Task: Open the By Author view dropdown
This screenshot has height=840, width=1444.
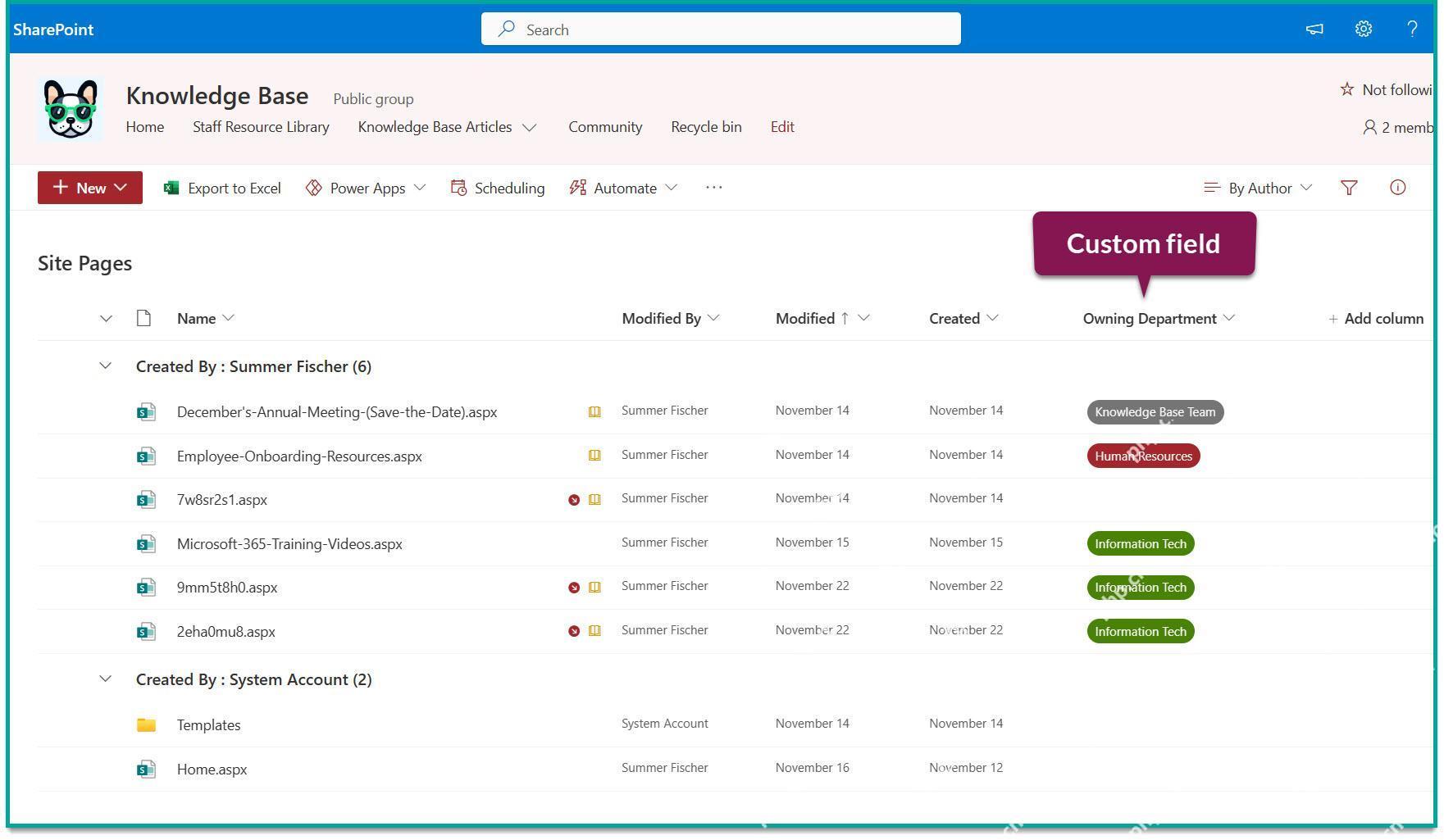Action: coord(1258,188)
